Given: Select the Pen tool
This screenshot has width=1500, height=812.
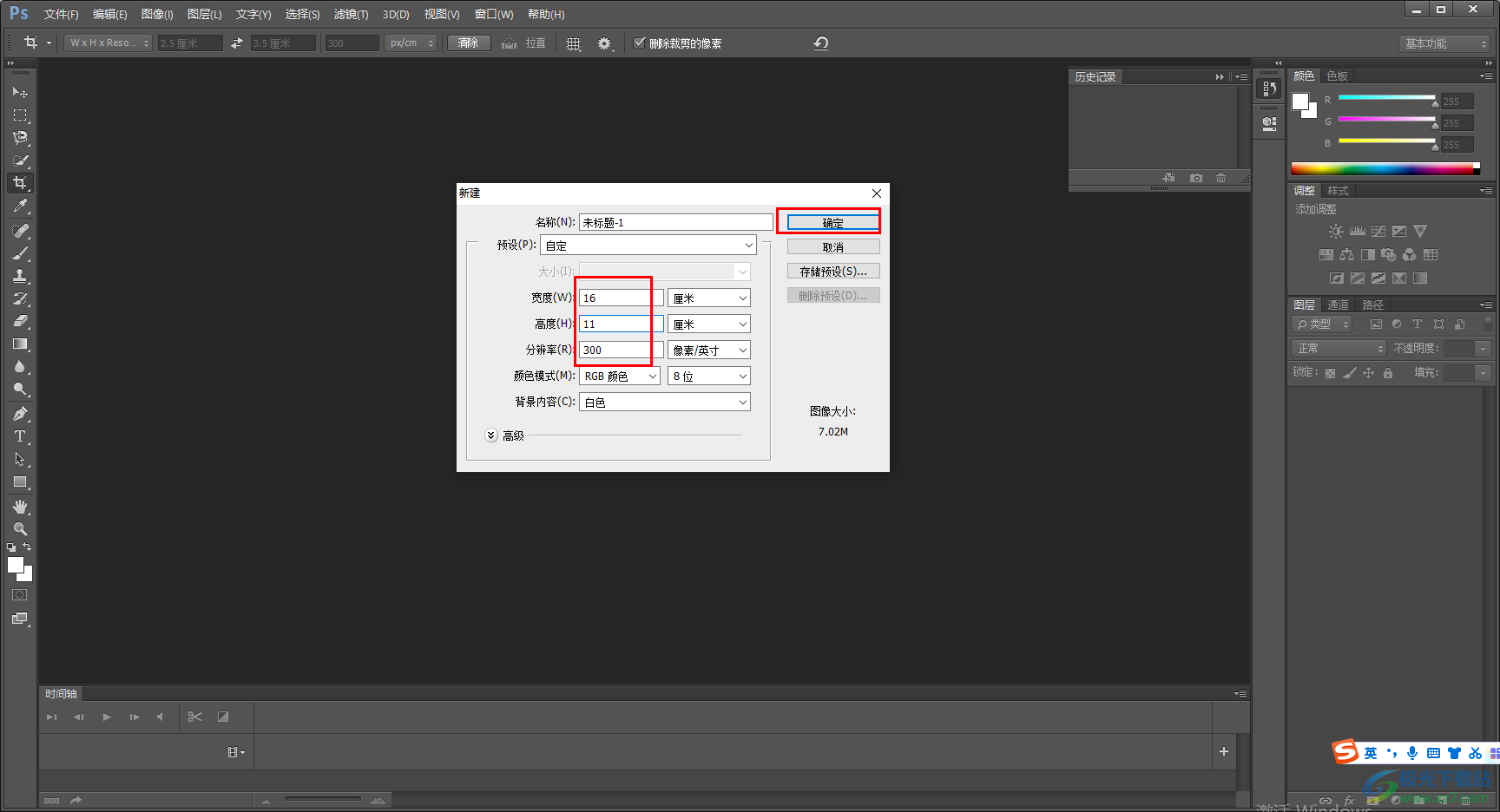Looking at the screenshot, I should click(x=20, y=414).
